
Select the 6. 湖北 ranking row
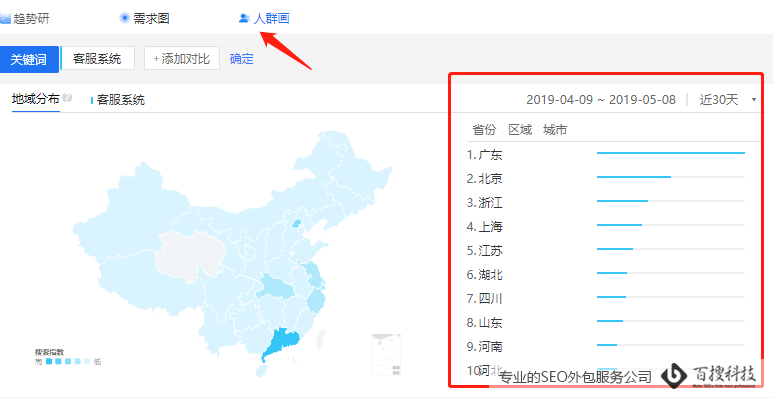pyautogui.click(x=606, y=274)
